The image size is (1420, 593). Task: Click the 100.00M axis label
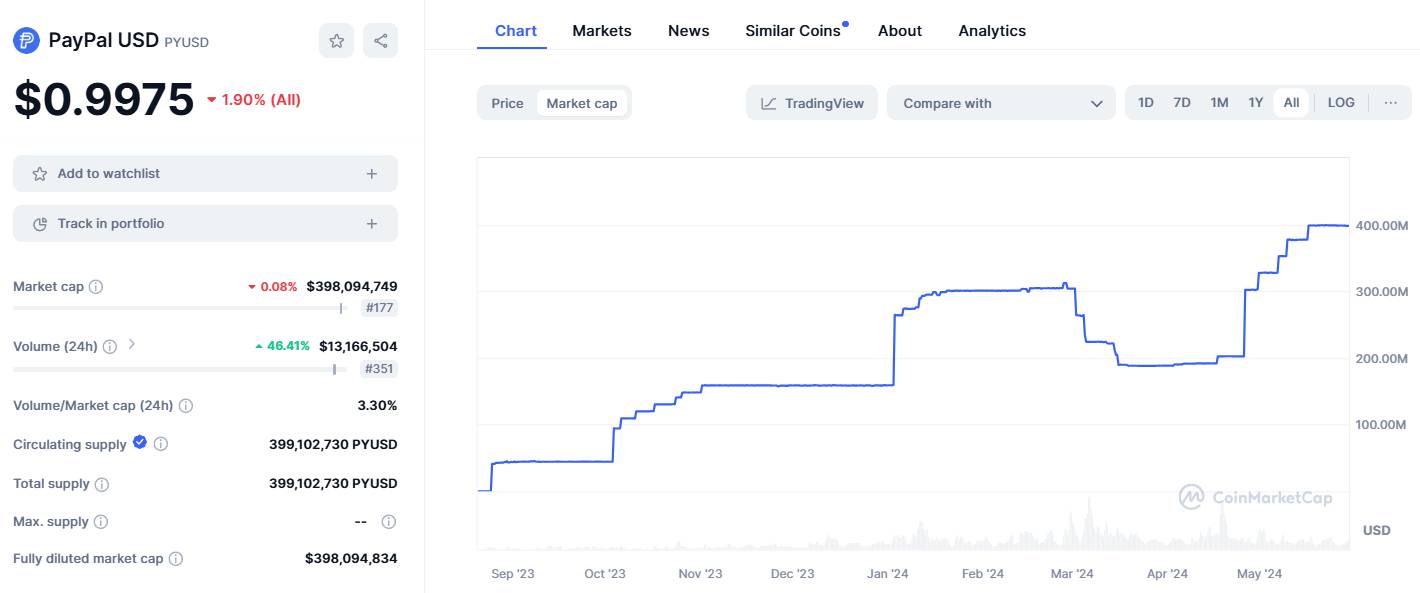click(x=1382, y=425)
